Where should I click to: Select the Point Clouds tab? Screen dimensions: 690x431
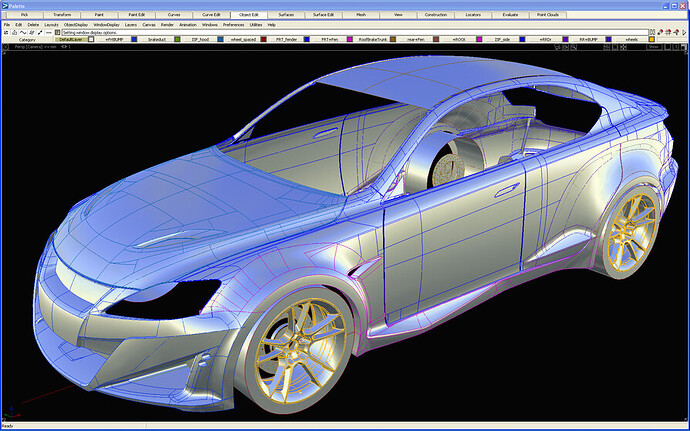(548, 15)
